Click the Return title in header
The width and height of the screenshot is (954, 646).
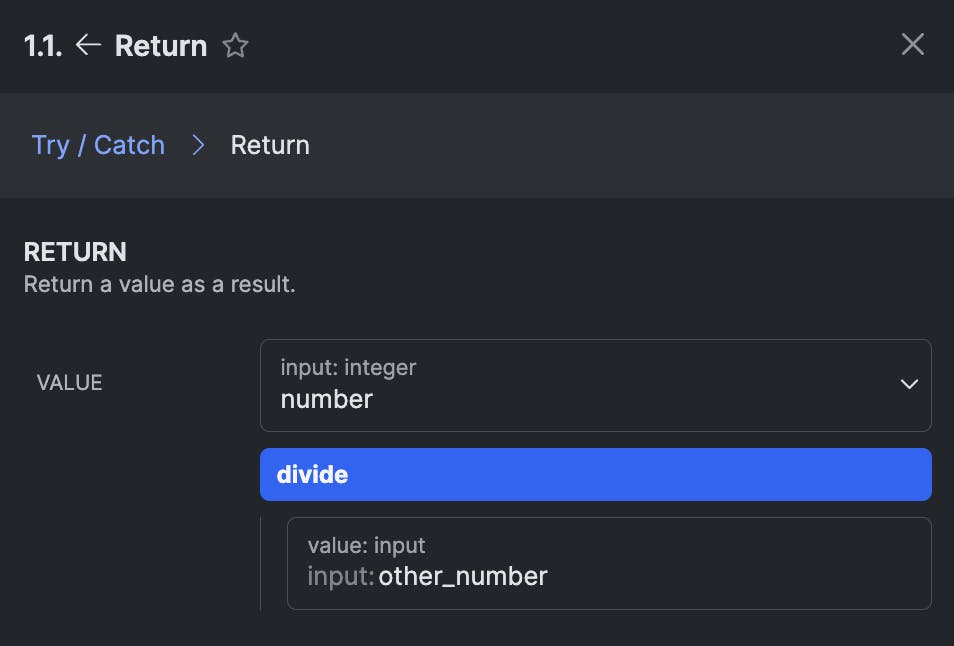[161, 46]
